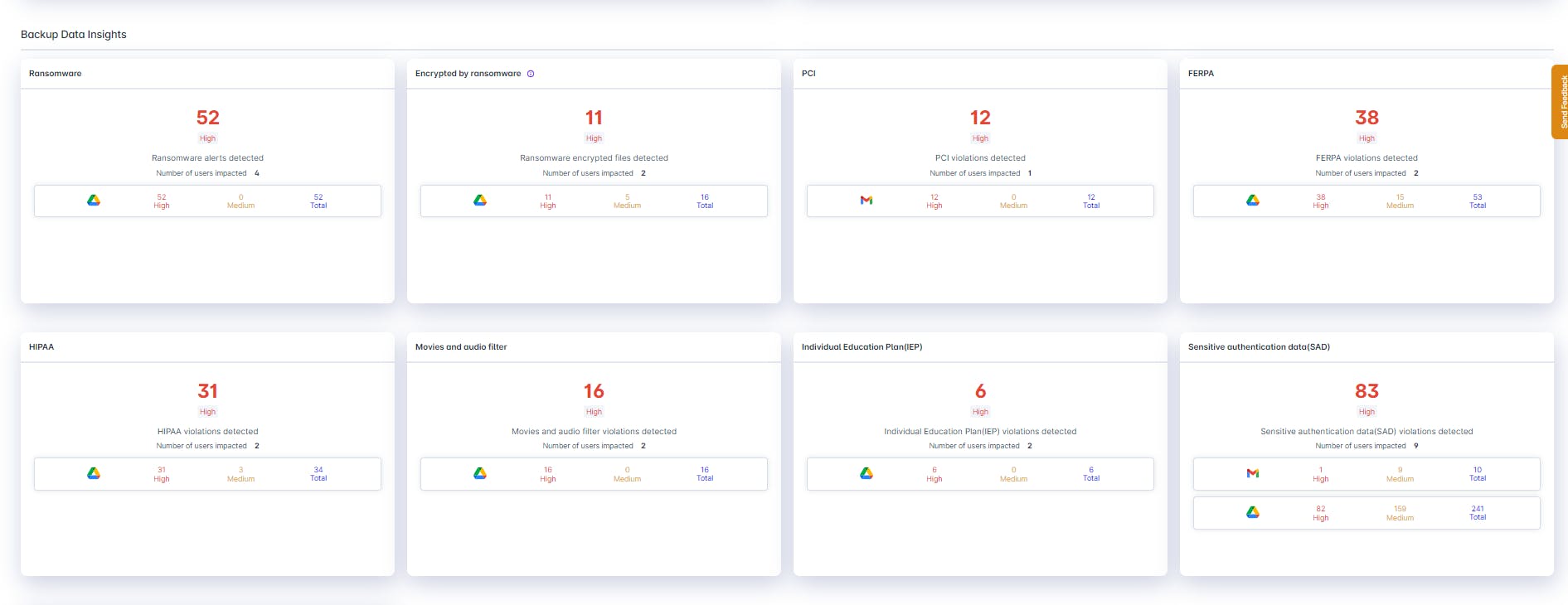
Task: Open the 52 Ransomware alerts count
Action: pyautogui.click(x=207, y=118)
